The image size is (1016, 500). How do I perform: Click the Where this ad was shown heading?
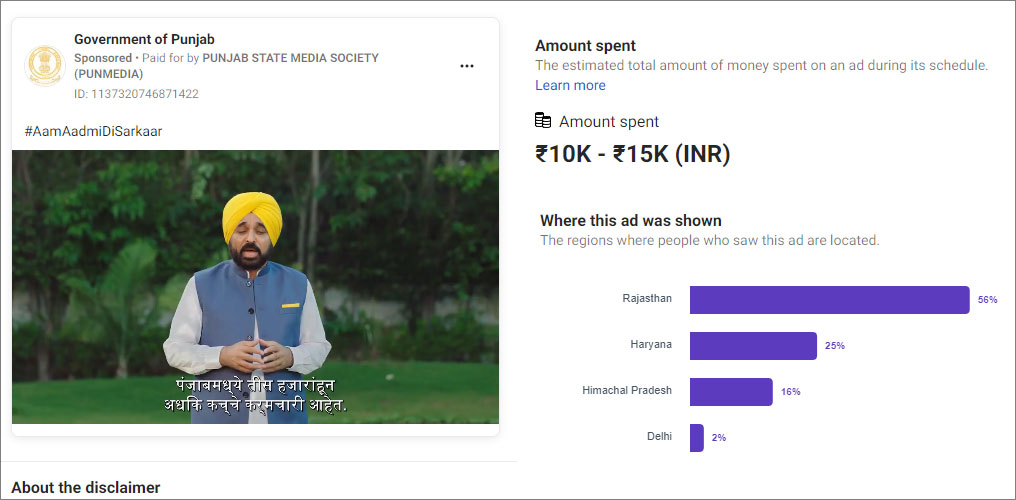(x=630, y=220)
